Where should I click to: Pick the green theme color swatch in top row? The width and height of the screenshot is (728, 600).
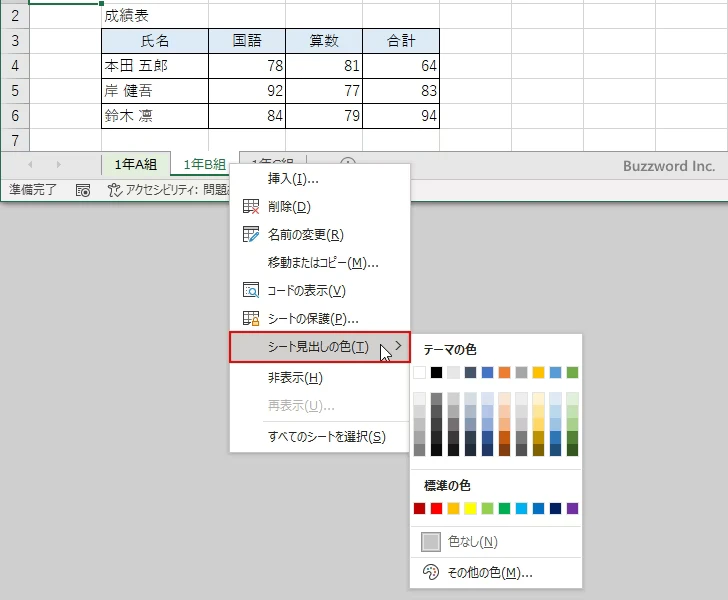572,372
